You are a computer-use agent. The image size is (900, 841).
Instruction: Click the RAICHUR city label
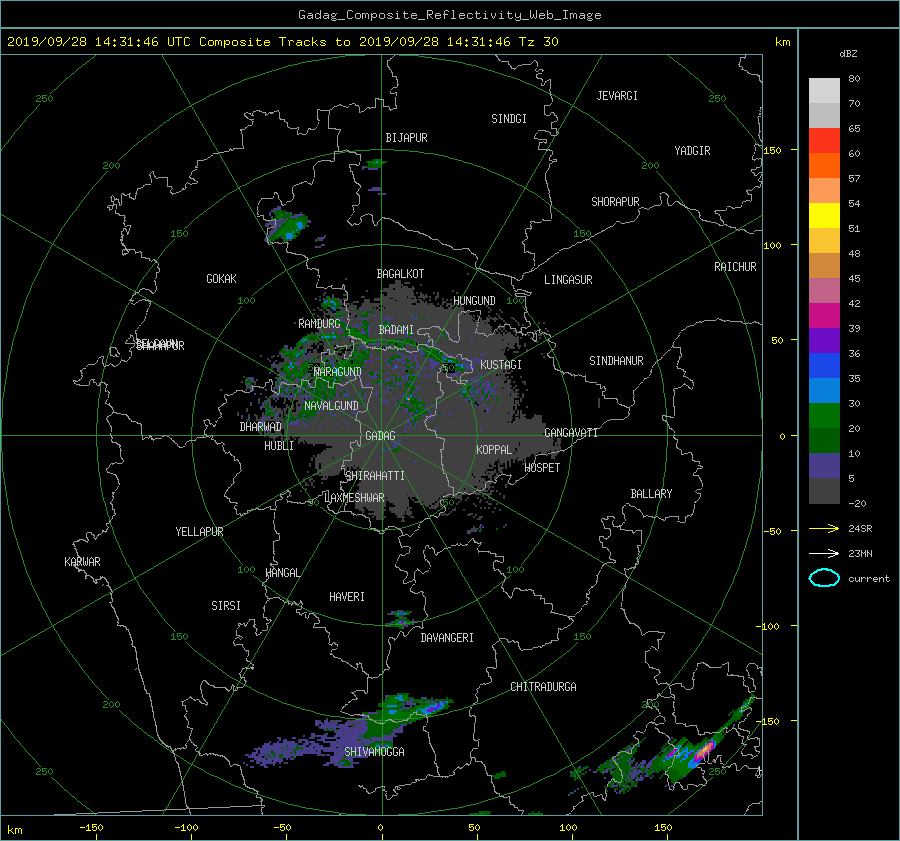[735, 267]
